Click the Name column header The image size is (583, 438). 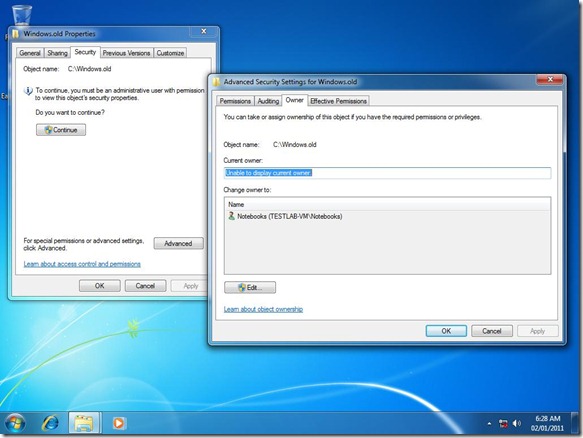click(387, 204)
